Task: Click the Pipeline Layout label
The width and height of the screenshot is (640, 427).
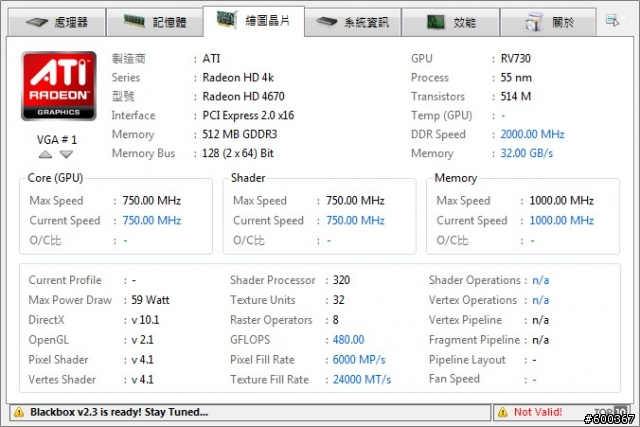Action: [x=467, y=360]
